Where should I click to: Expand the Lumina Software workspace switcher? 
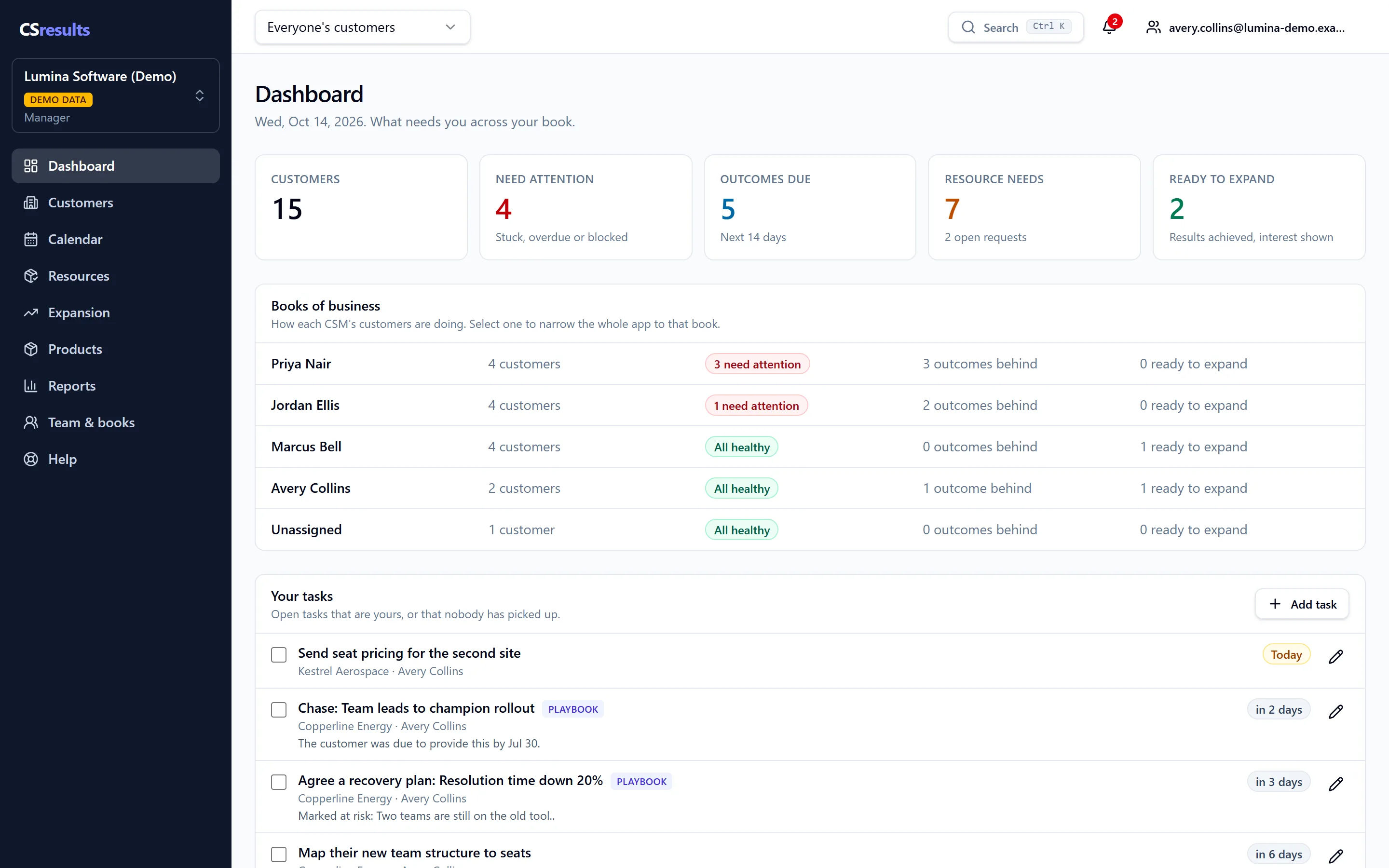pos(115,95)
